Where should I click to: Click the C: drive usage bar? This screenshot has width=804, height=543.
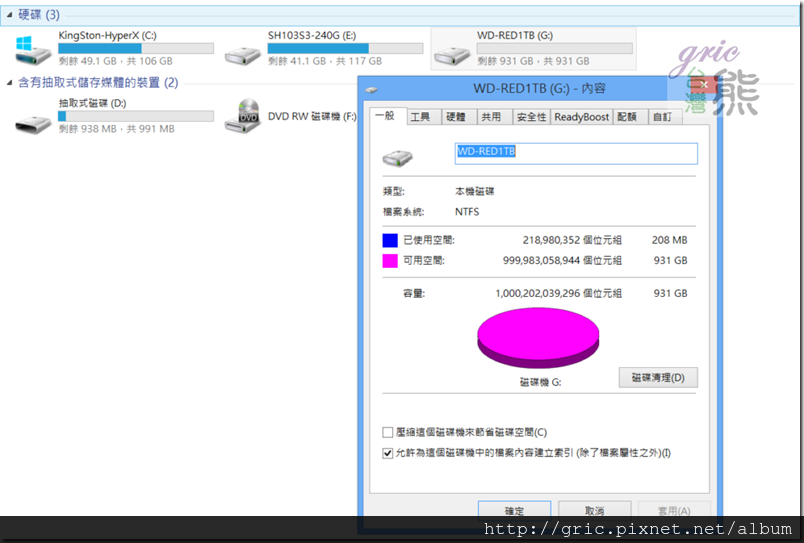coord(136,48)
